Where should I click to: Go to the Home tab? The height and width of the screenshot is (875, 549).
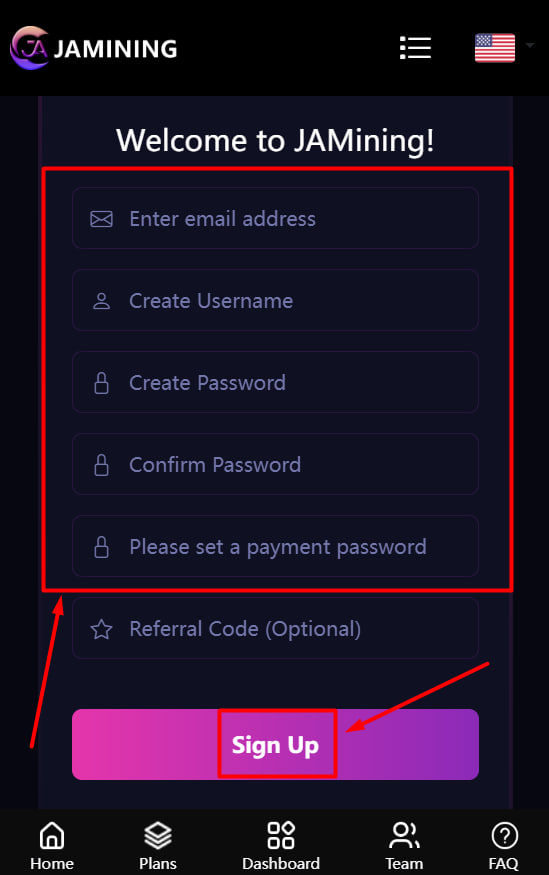pos(52,846)
